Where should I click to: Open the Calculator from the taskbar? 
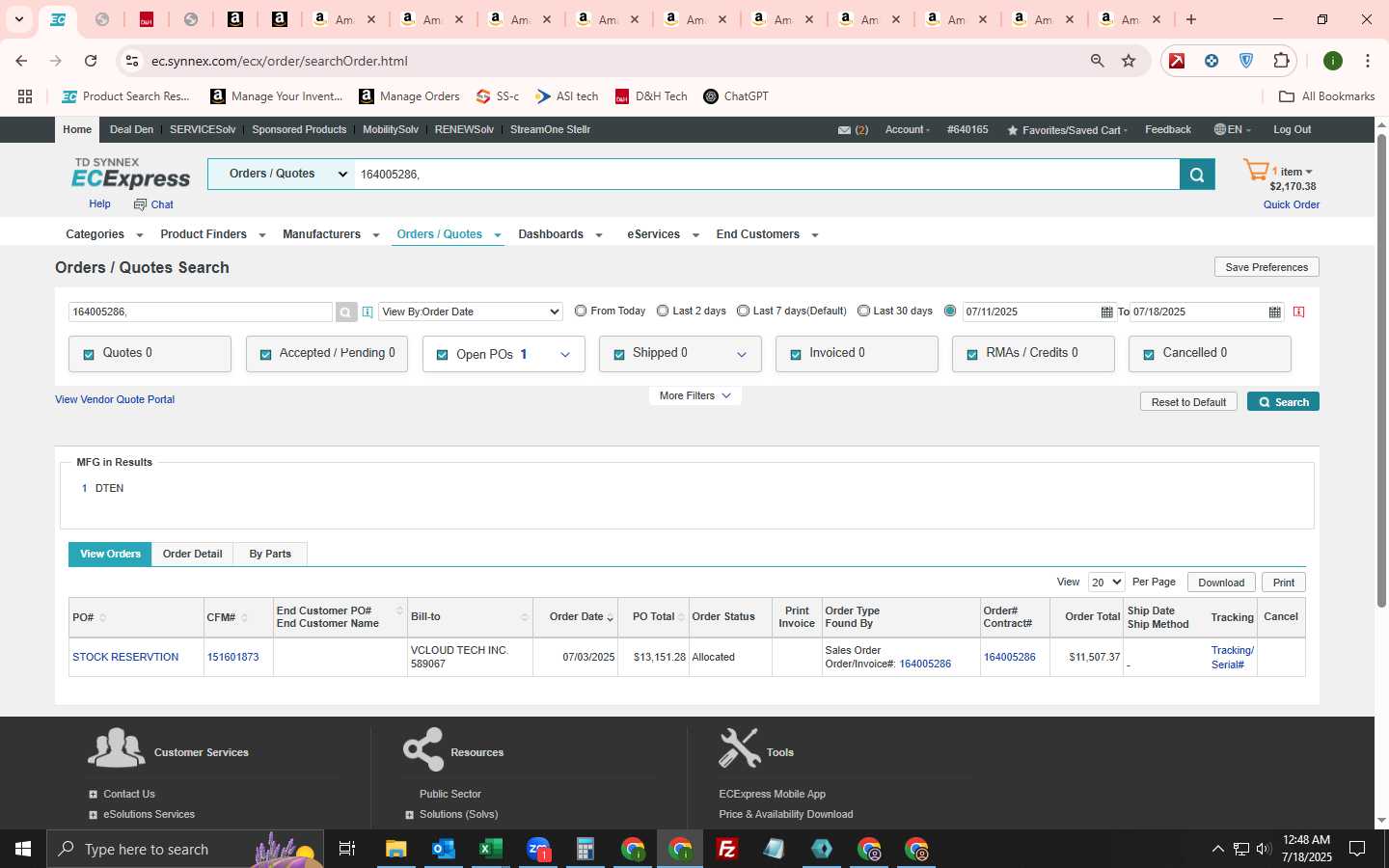coord(585,849)
